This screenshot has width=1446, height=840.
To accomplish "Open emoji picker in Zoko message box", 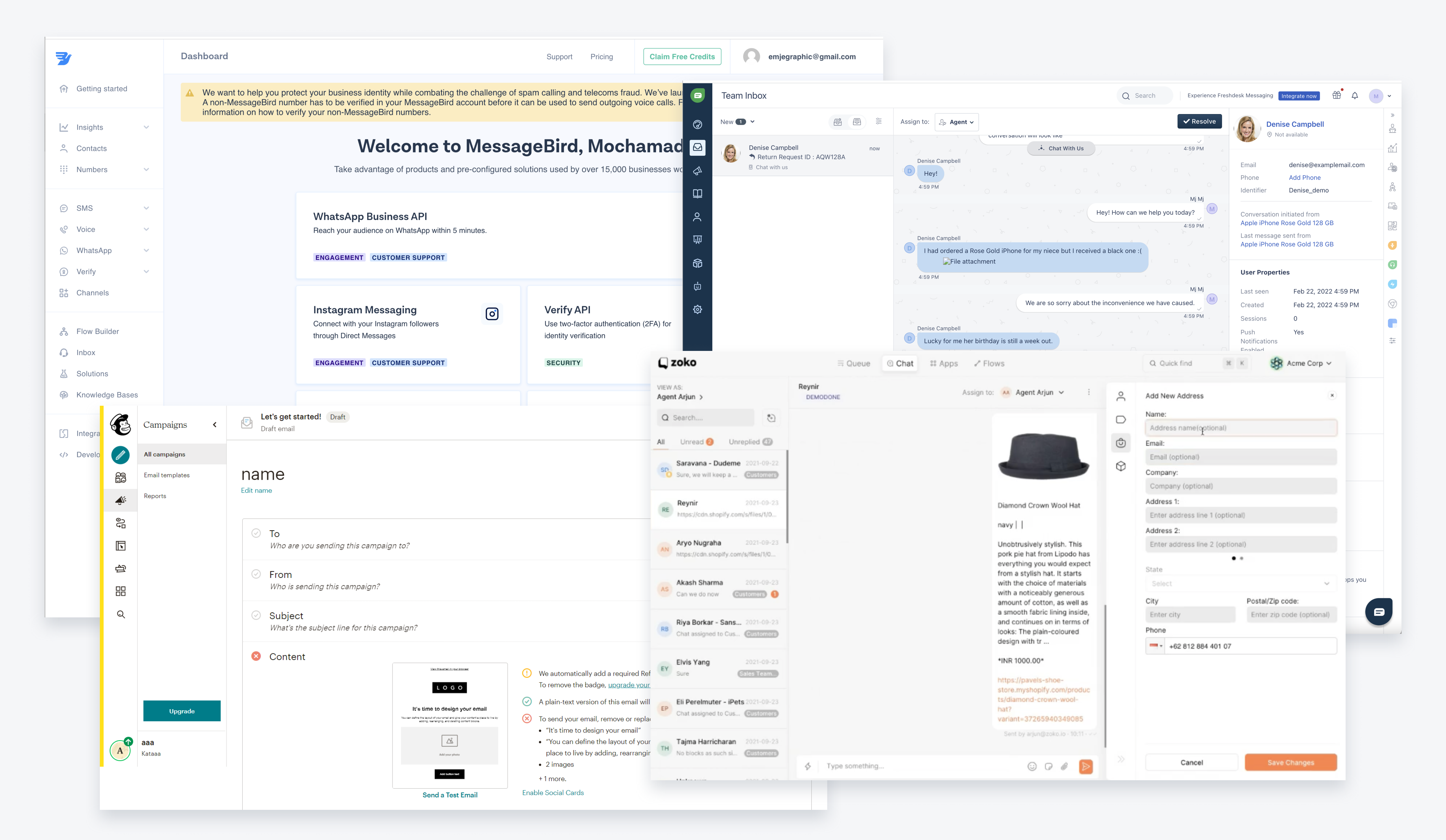I will [1032, 766].
